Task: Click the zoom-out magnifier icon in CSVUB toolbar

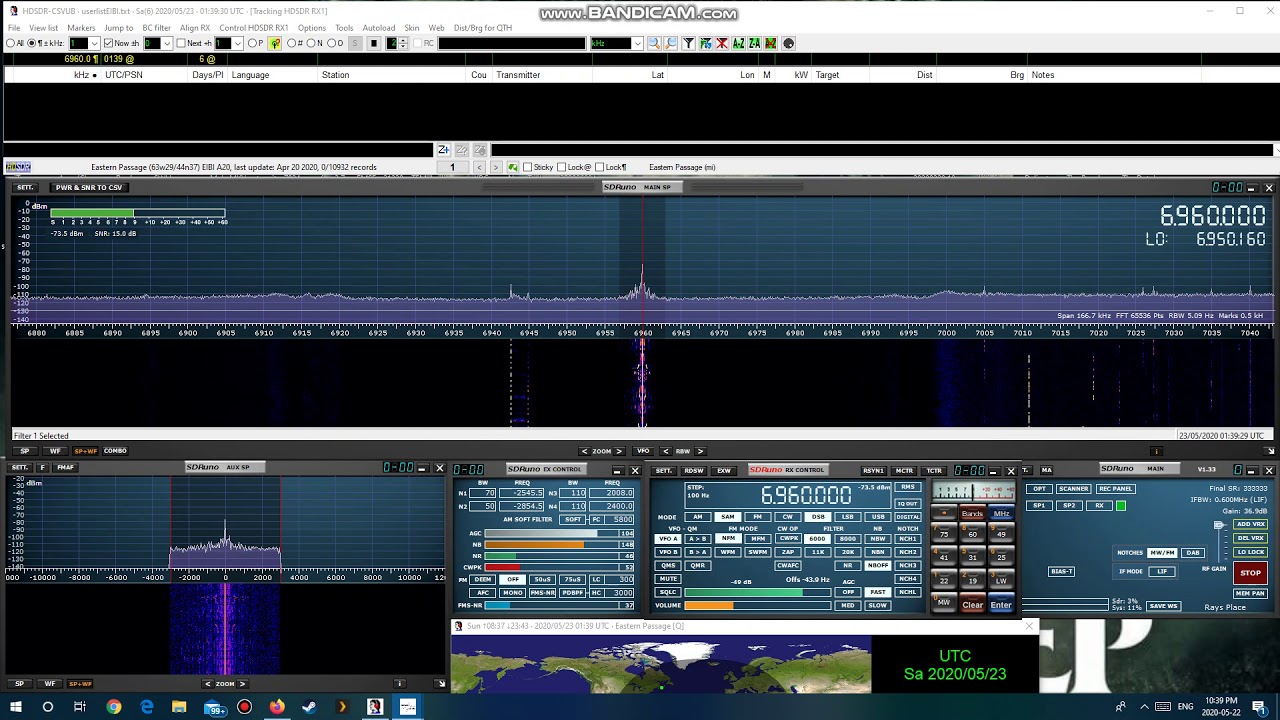Action: point(671,43)
